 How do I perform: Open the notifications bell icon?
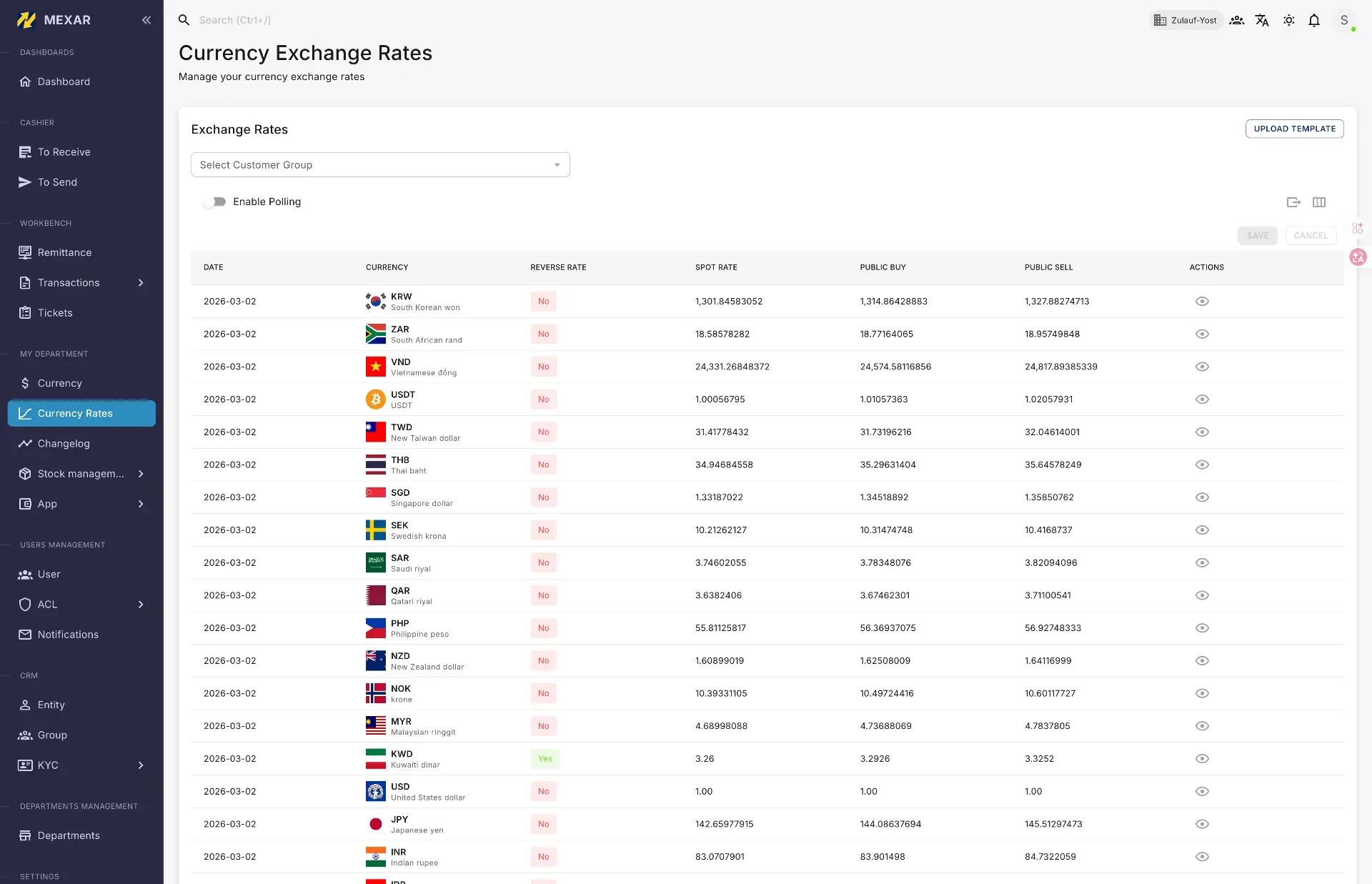[1314, 20]
